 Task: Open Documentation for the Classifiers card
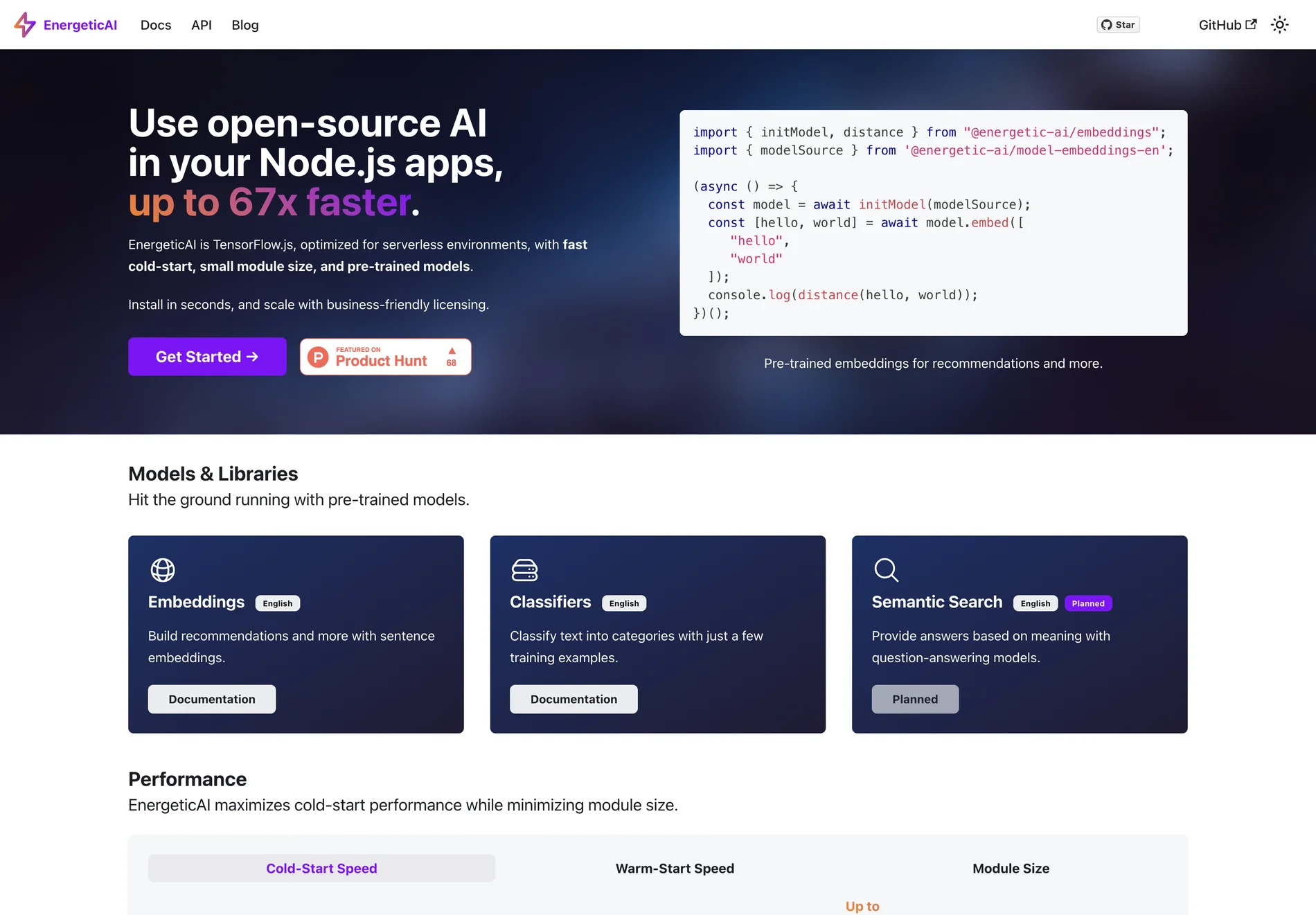(x=573, y=700)
